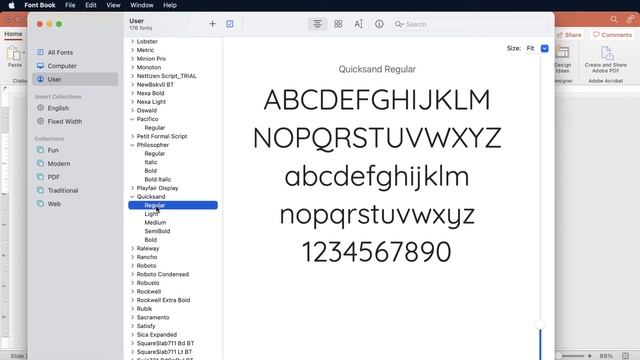Open the Edit menu
This screenshot has width=640, height=360.
91,5
